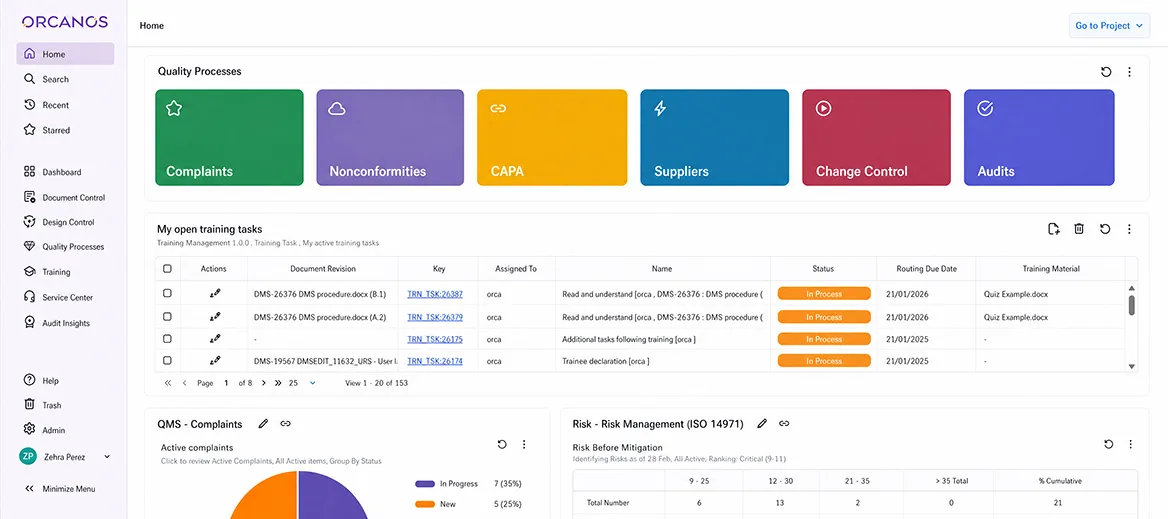Go to next page of training tasks

pos(263,383)
